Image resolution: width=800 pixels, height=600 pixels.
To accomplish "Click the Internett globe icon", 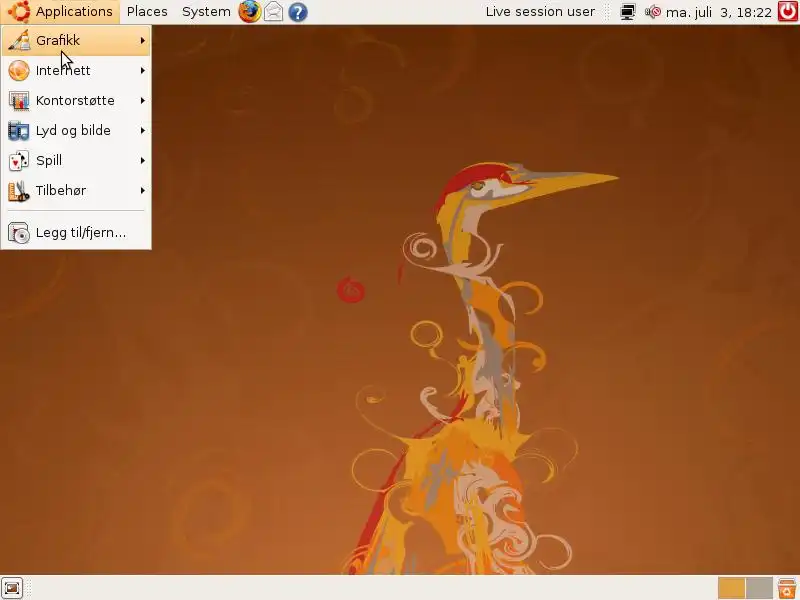I will [18, 70].
